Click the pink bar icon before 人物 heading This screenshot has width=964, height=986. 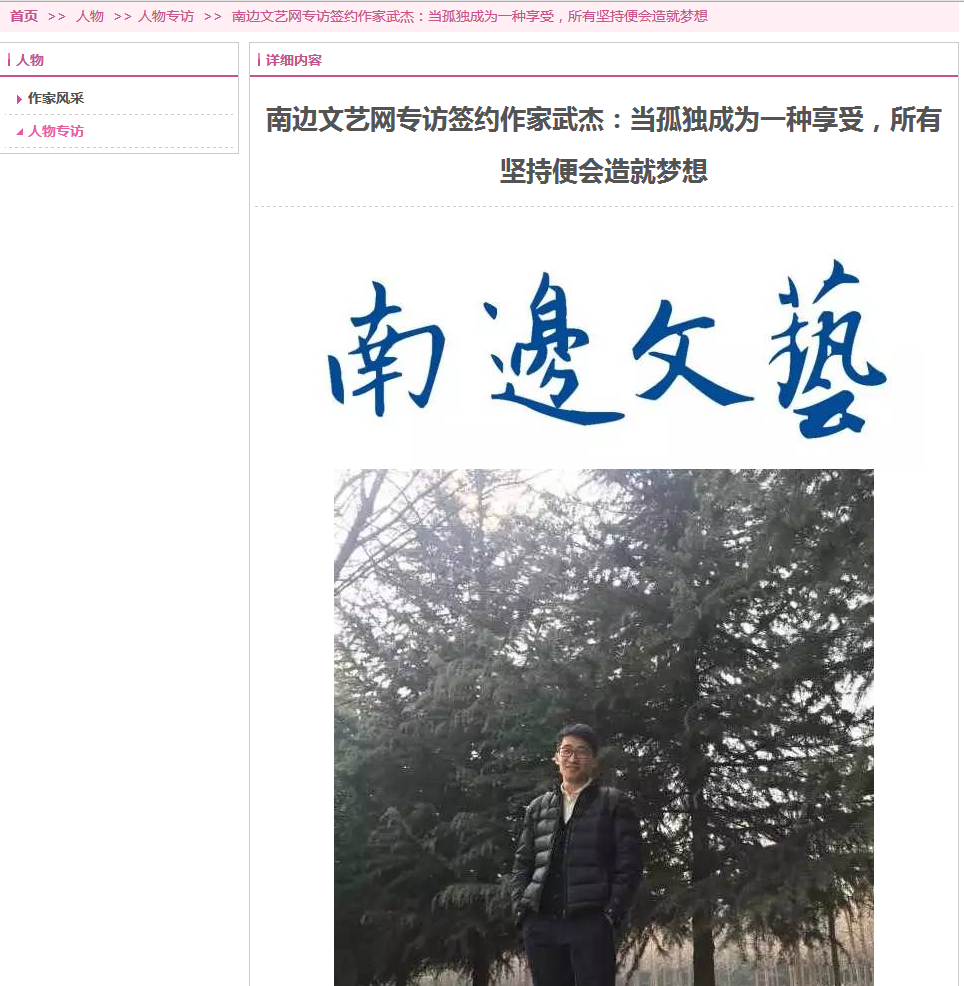pyautogui.click(x=9, y=60)
